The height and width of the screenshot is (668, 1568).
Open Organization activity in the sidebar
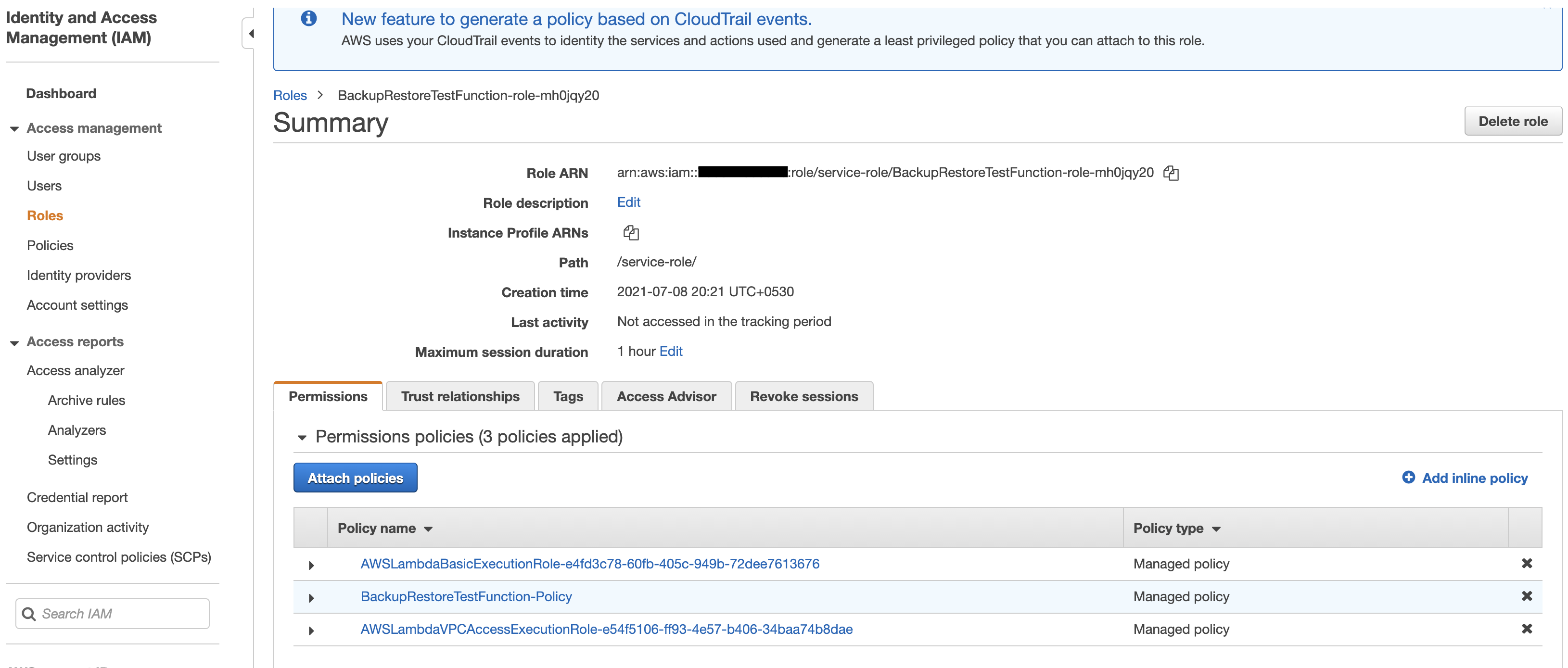point(88,527)
